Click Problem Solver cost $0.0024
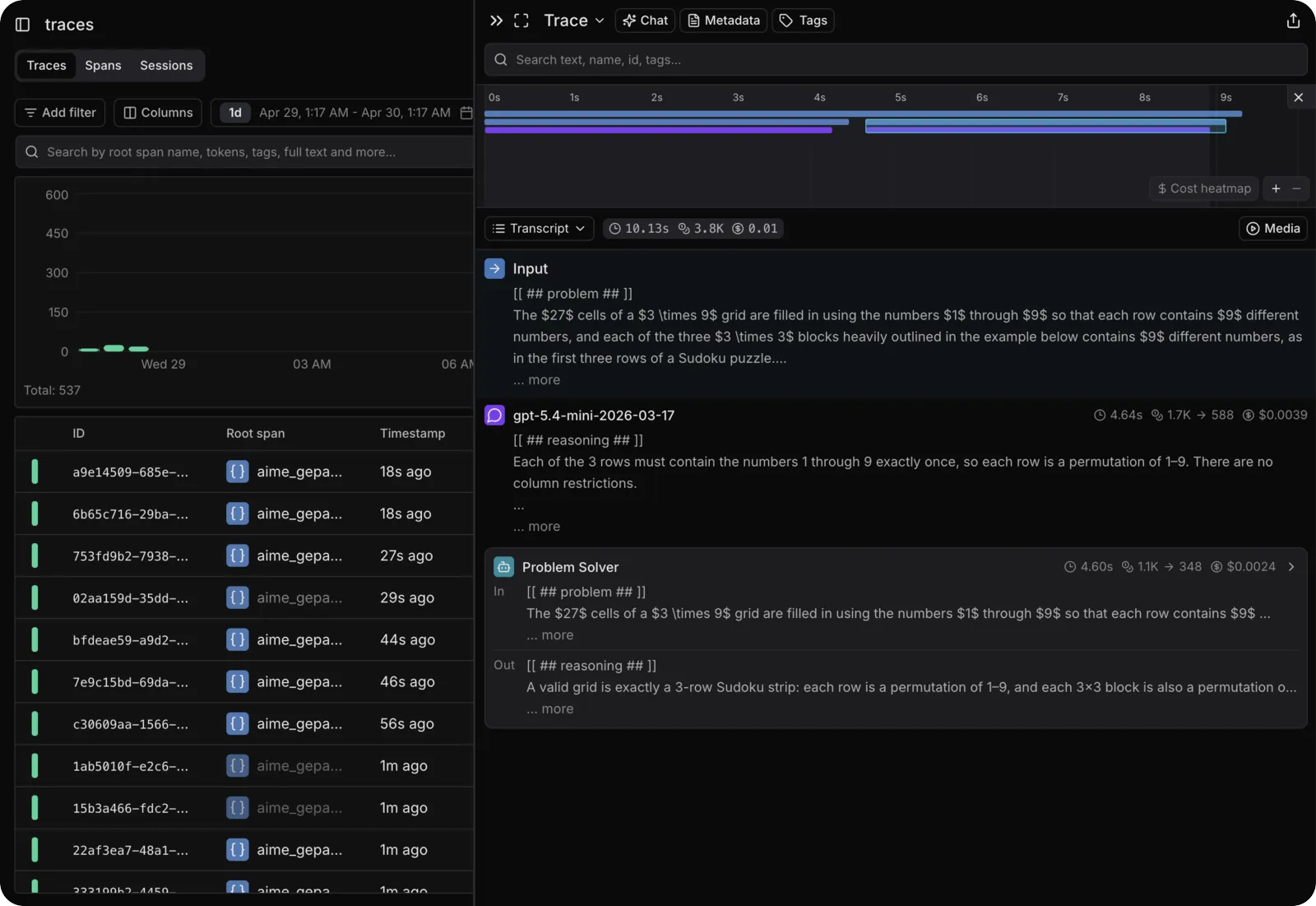The height and width of the screenshot is (906, 1316). coord(1243,567)
